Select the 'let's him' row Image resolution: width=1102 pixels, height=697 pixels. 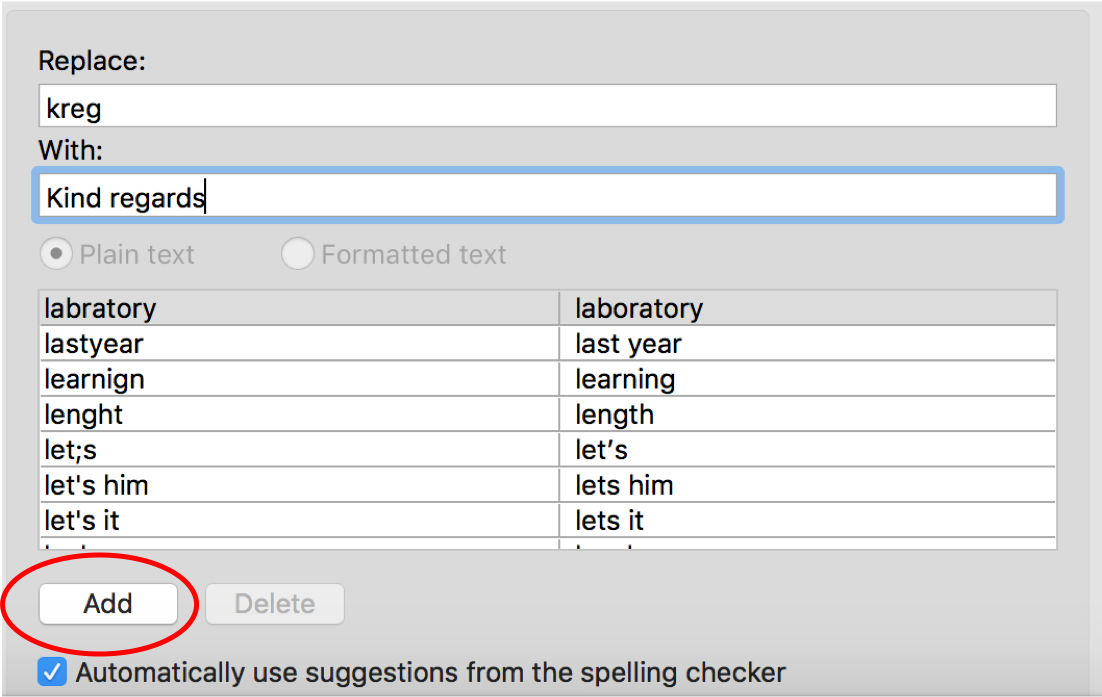[96, 485]
